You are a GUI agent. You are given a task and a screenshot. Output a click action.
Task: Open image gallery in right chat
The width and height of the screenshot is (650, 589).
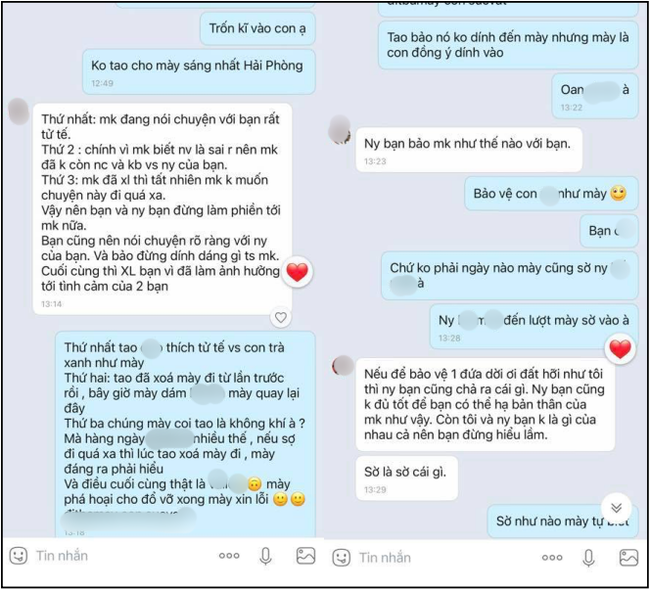tap(628, 558)
